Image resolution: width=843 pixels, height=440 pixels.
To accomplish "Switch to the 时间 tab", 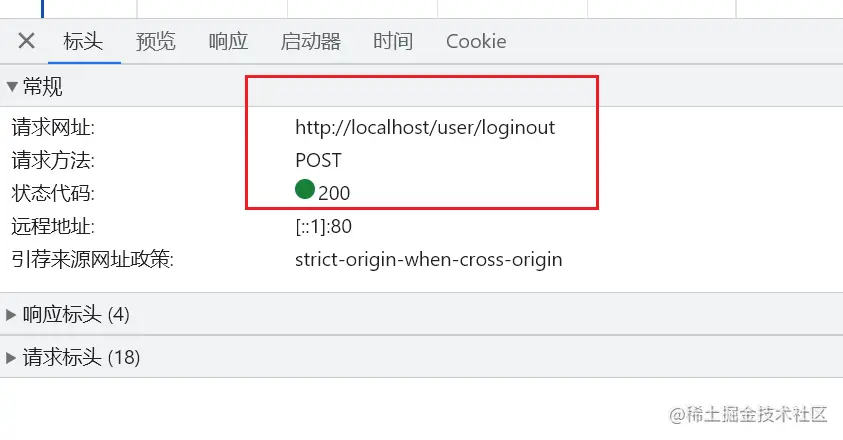I will pyautogui.click(x=393, y=41).
